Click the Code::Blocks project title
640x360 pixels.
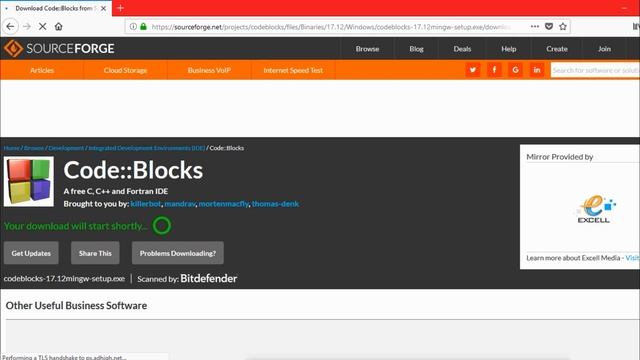(133, 170)
